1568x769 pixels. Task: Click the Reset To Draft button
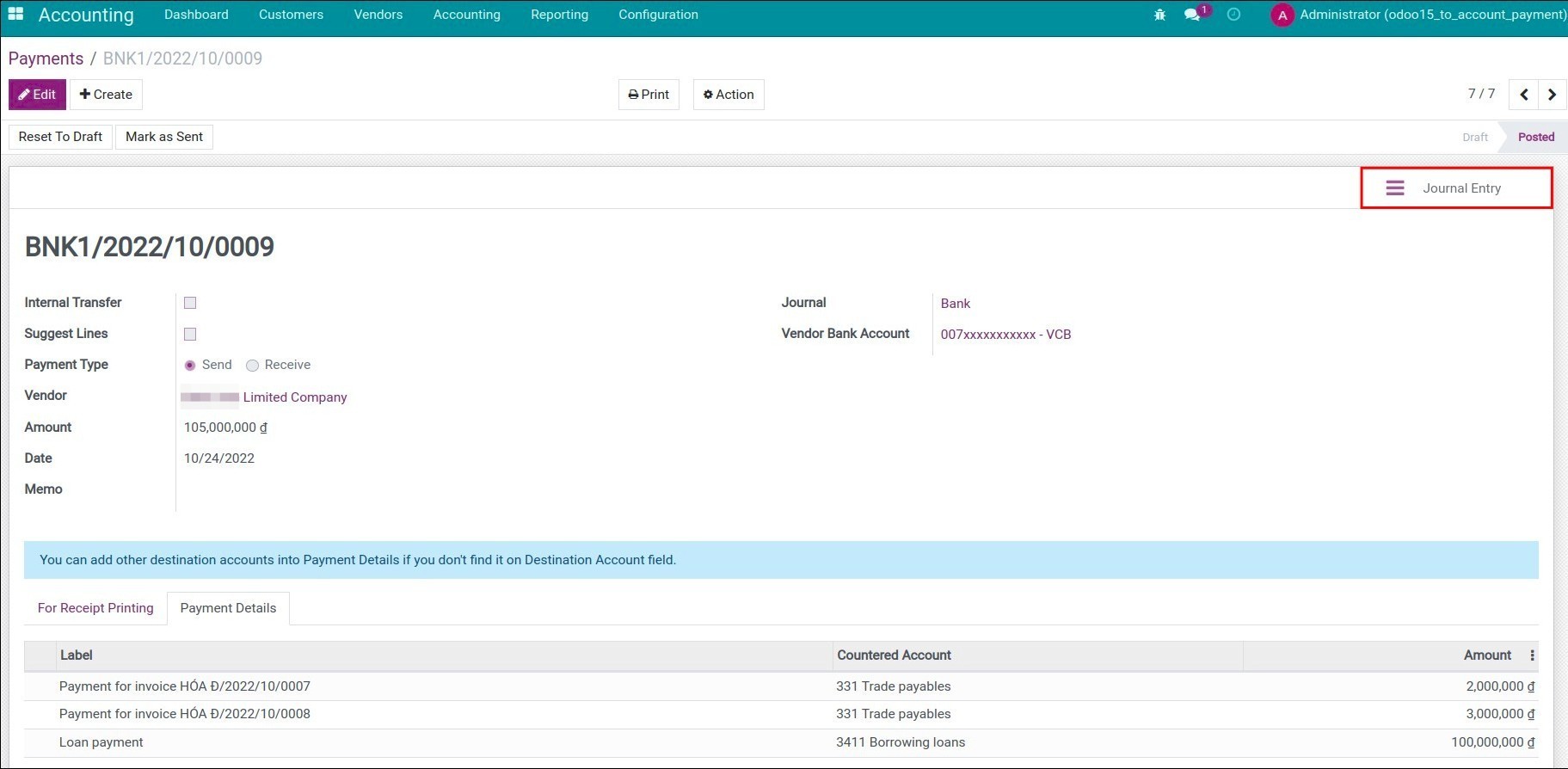[x=60, y=137]
